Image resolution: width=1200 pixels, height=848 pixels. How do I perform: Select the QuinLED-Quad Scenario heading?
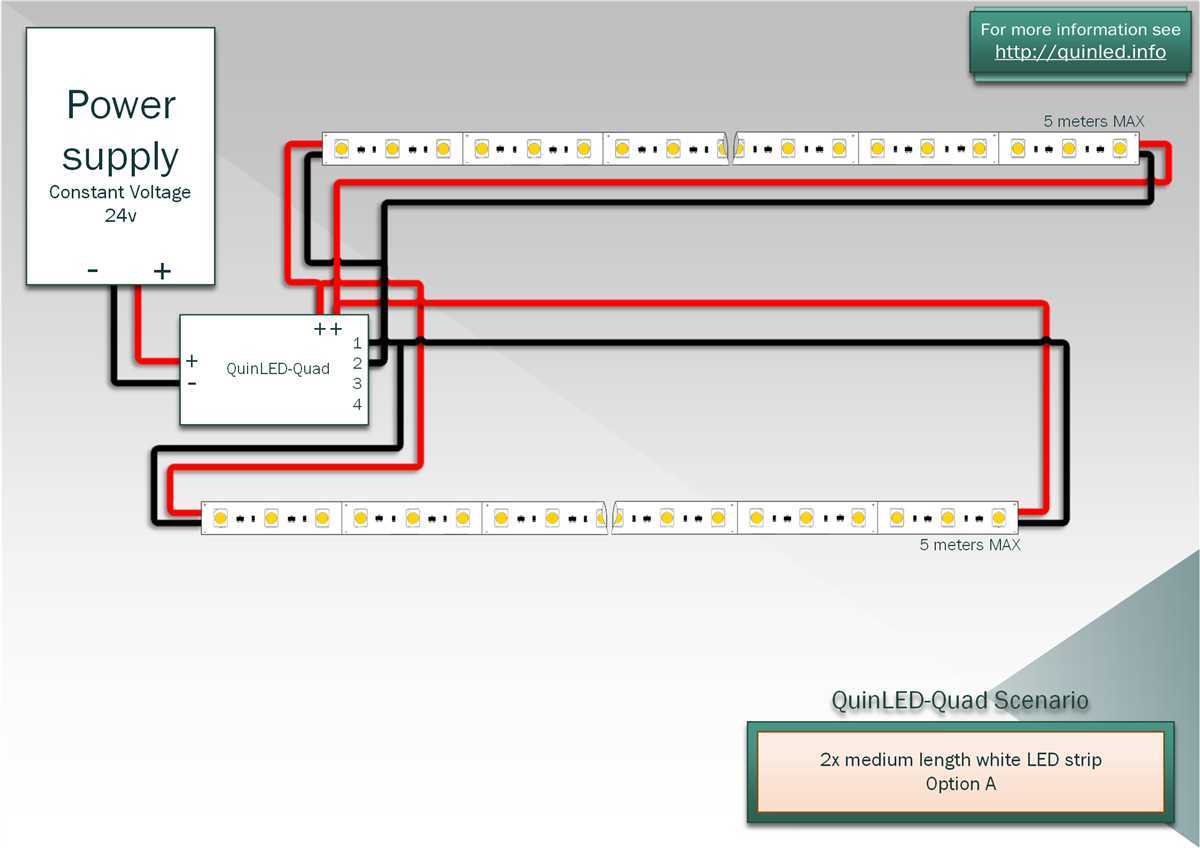point(959,701)
